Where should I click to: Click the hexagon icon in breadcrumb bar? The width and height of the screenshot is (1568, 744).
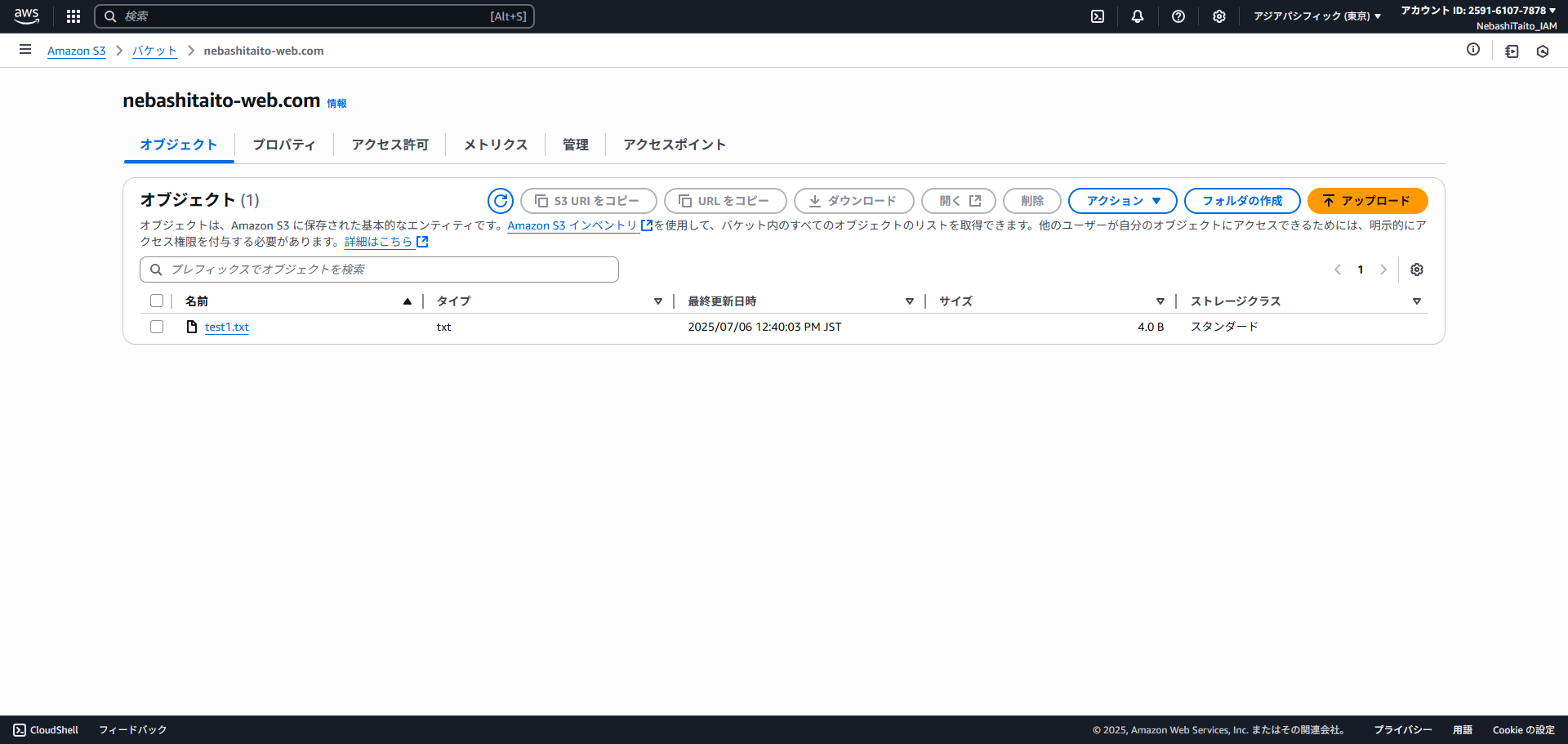click(1543, 51)
